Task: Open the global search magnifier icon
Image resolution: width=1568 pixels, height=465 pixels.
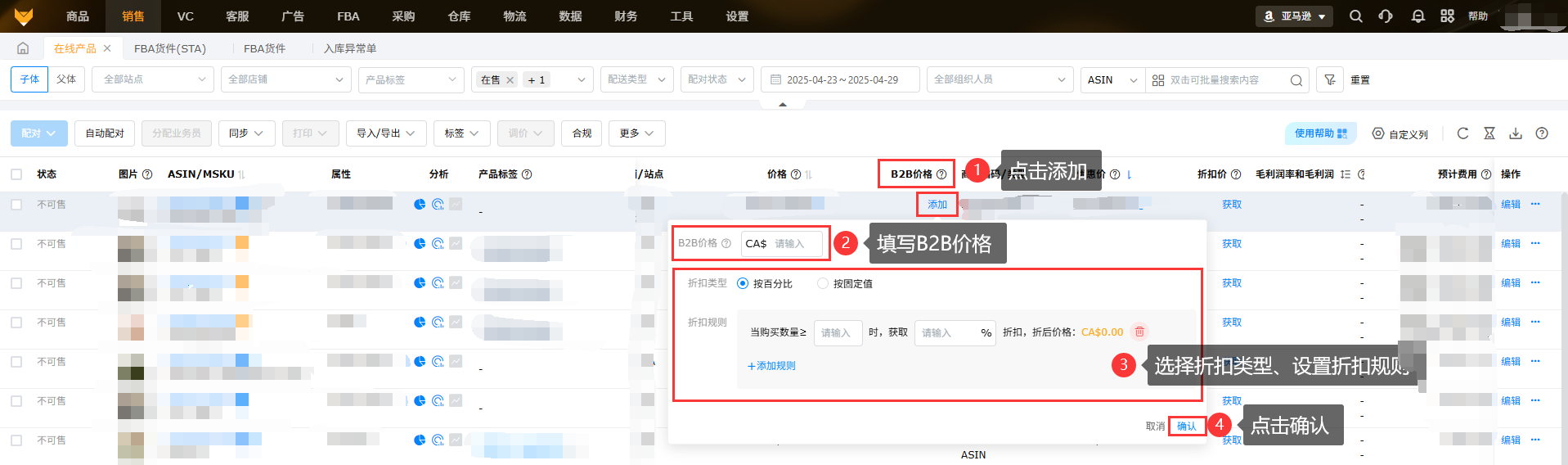Action: click(1356, 16)
